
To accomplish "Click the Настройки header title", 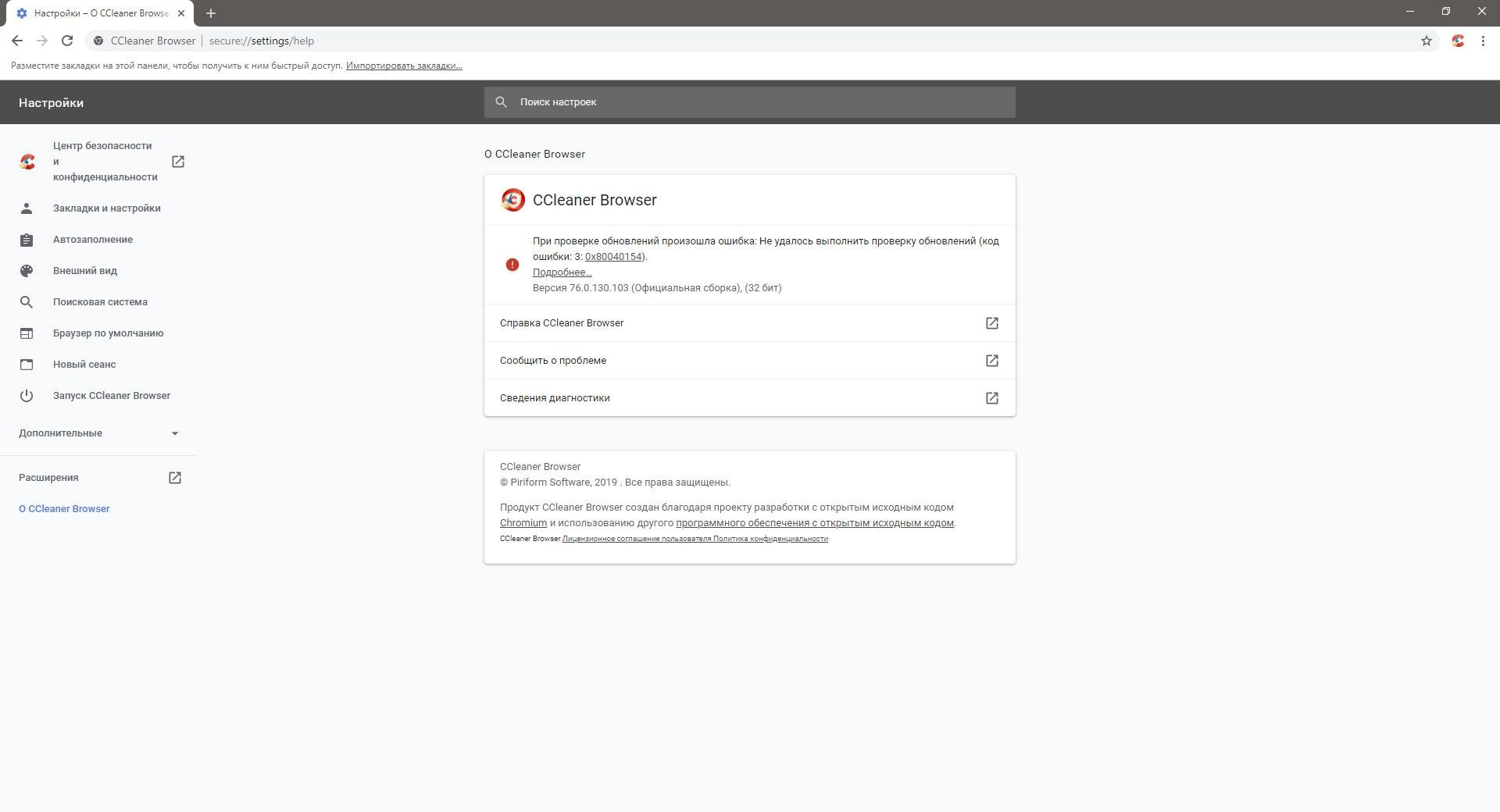I will coord(51,103).
